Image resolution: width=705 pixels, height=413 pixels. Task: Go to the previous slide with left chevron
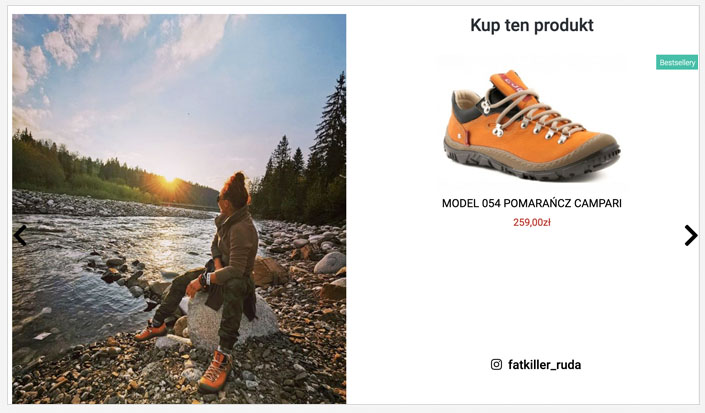[20, 235]
